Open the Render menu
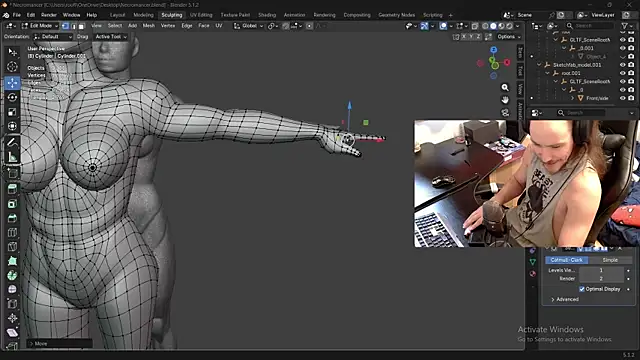This screenshot has width=640, height=360. [49, 15]
